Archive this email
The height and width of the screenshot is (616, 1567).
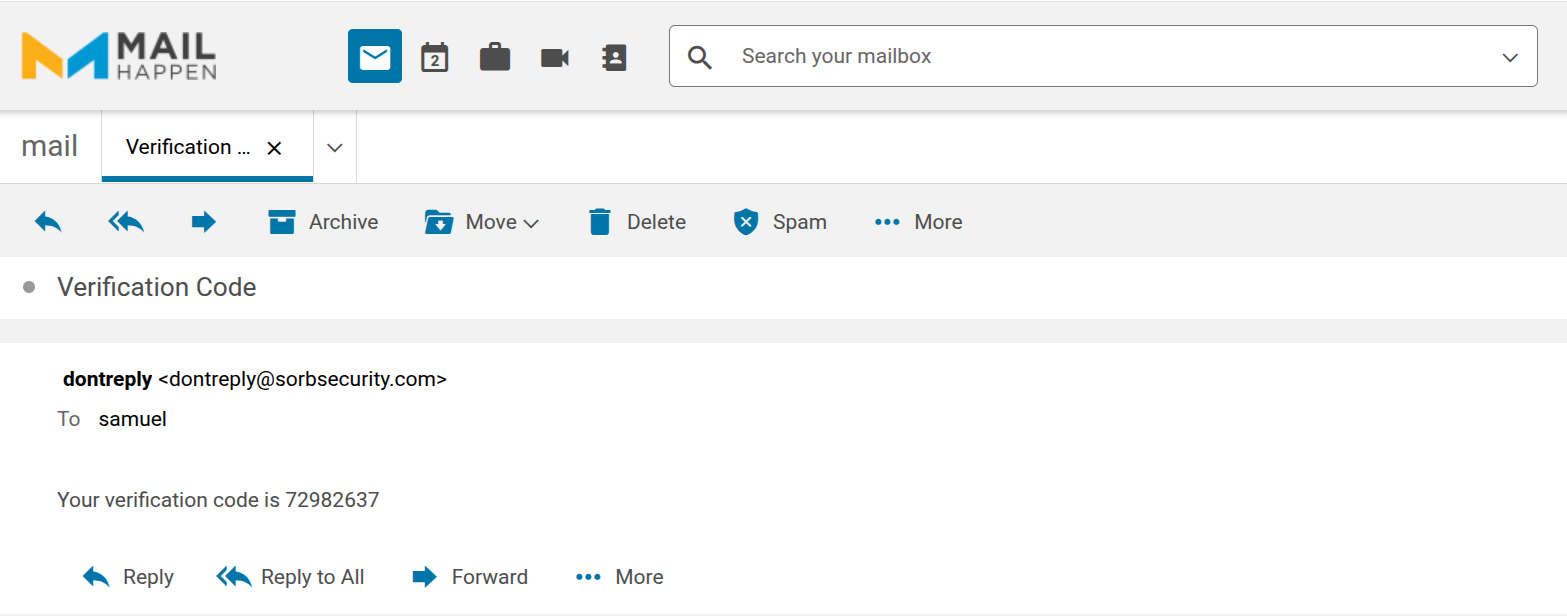(x=323, y=222)
